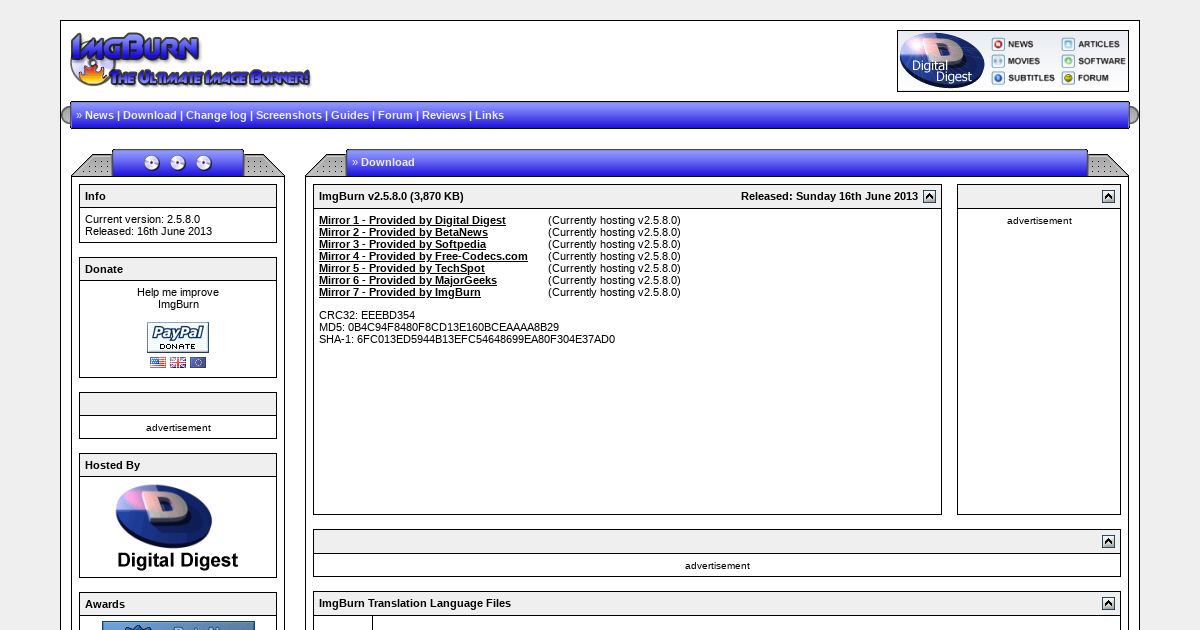The height and width of the screenshot is (630, 1200).
Task: Open Digital Digest Subtitles icon link
Action: [x=1023, y=78]
